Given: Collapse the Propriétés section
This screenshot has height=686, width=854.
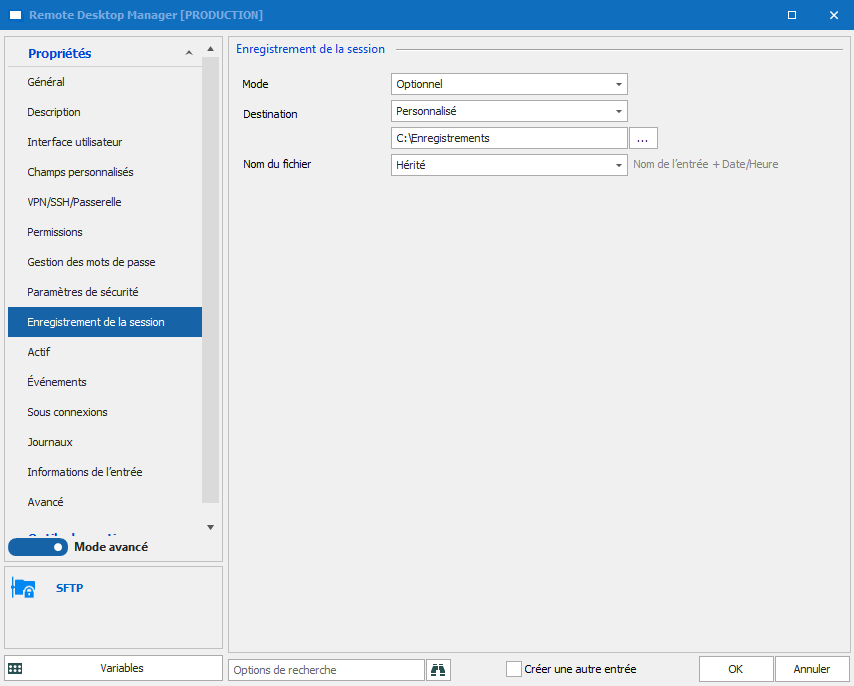Looking at the screenshot, I should tap(188, 54).
